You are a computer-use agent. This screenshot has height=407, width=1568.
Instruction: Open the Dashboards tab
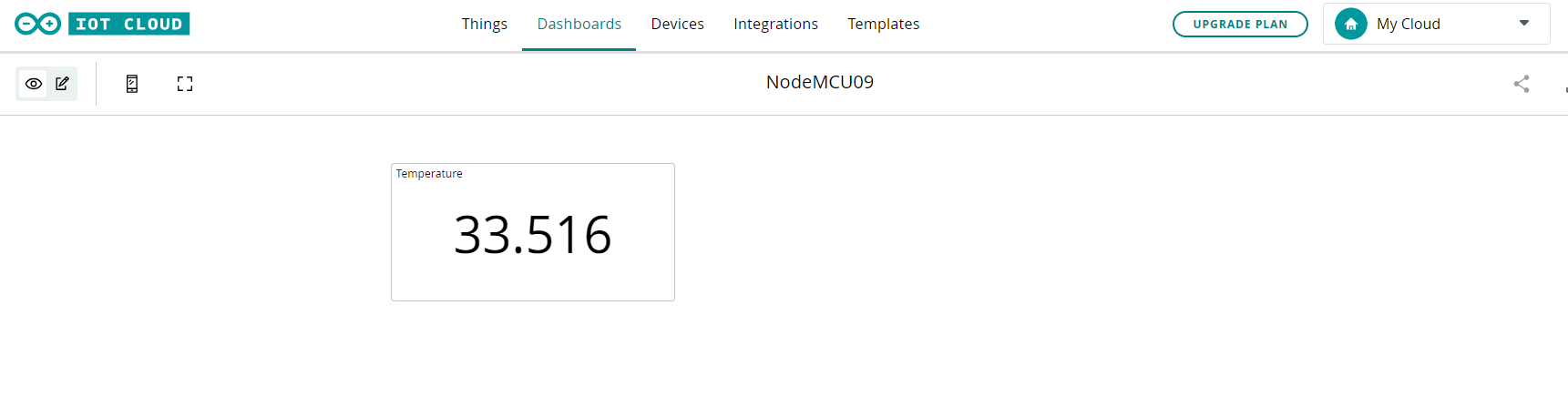(579, 24)
